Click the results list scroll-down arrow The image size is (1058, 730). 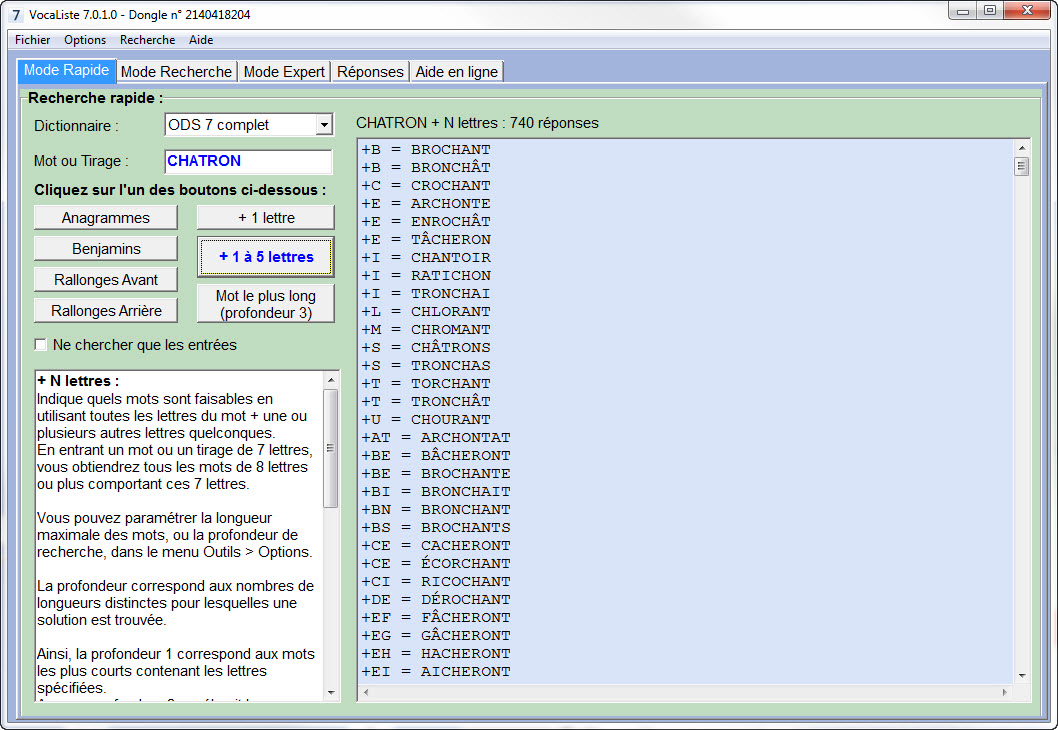[1022, 675]
